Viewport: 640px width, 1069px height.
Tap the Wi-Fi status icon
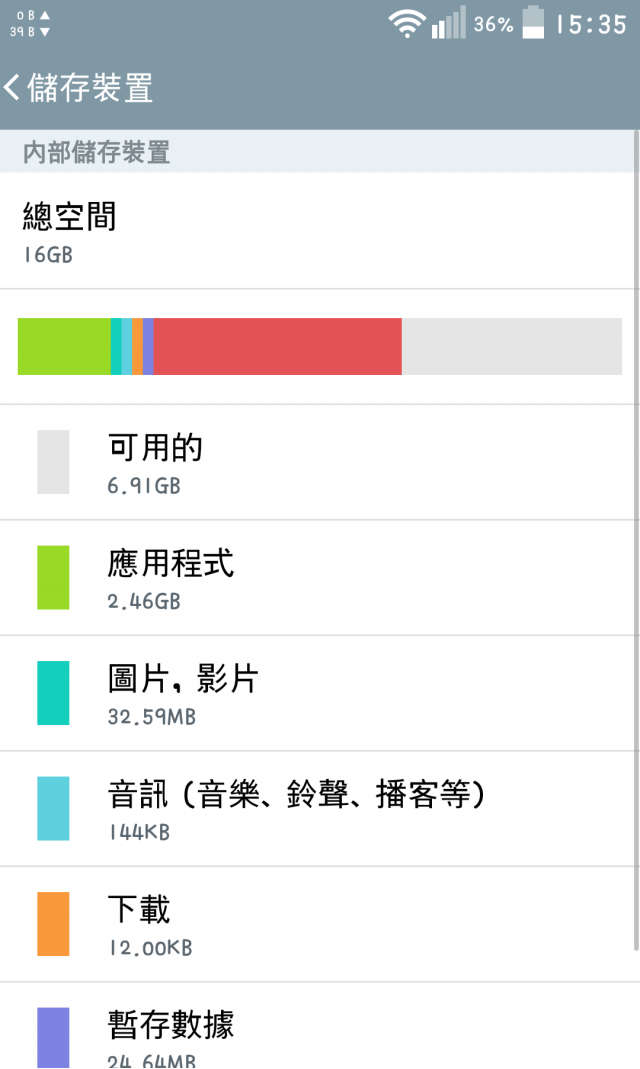(x=407, y=24)
